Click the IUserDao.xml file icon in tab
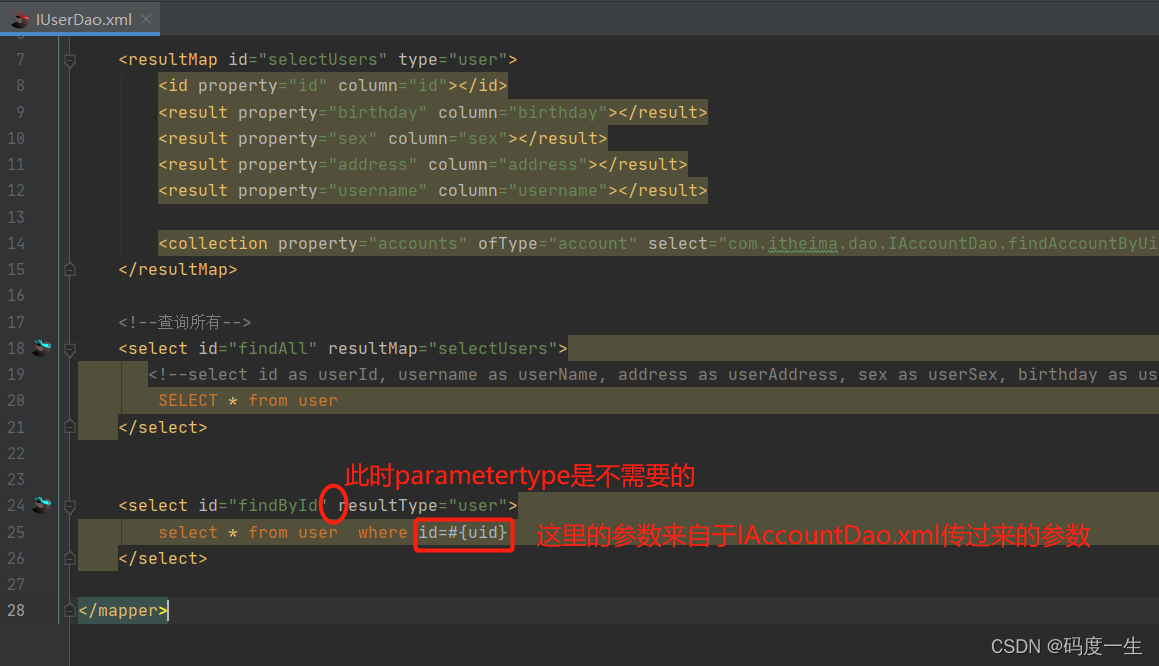The image size is (1159, 666). click(20, 20)
